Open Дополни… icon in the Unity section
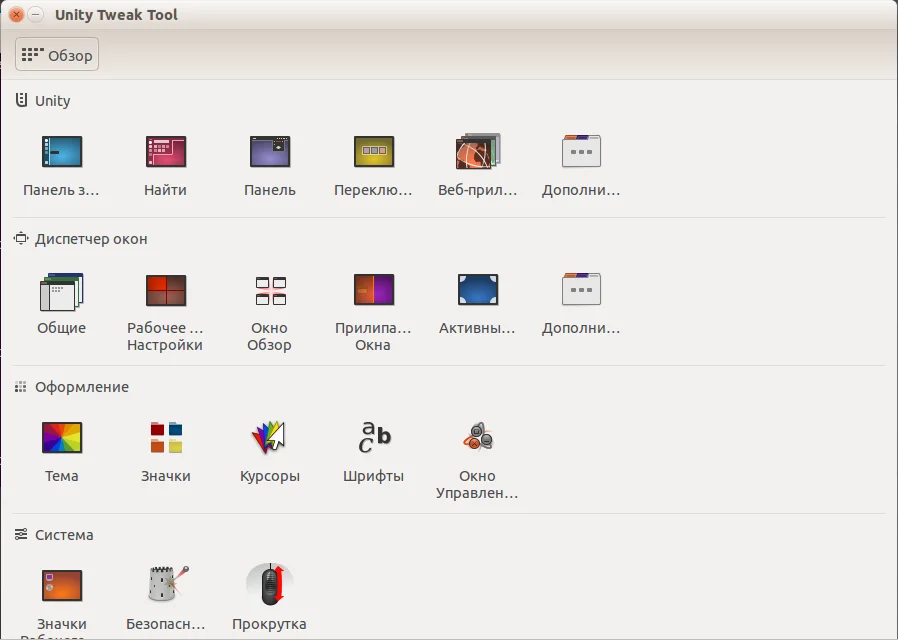The height and width of the screenshot is (640, 898). coord(581,152)
